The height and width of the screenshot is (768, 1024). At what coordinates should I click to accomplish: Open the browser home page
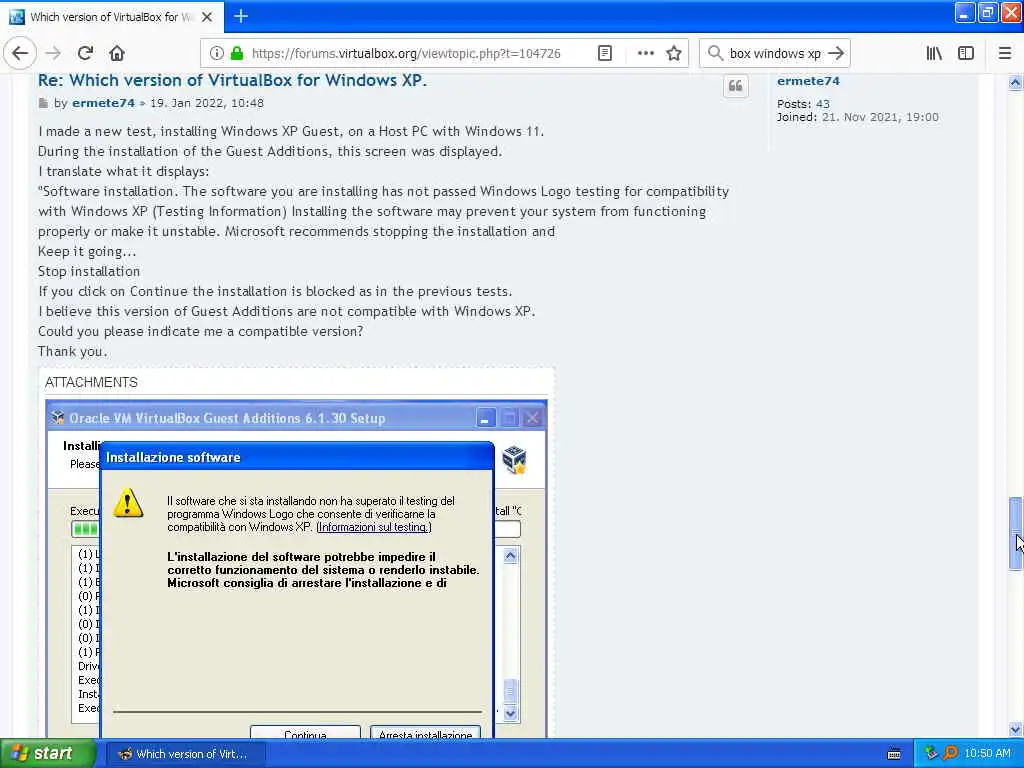pyautogui.click(x=117, y=53)
